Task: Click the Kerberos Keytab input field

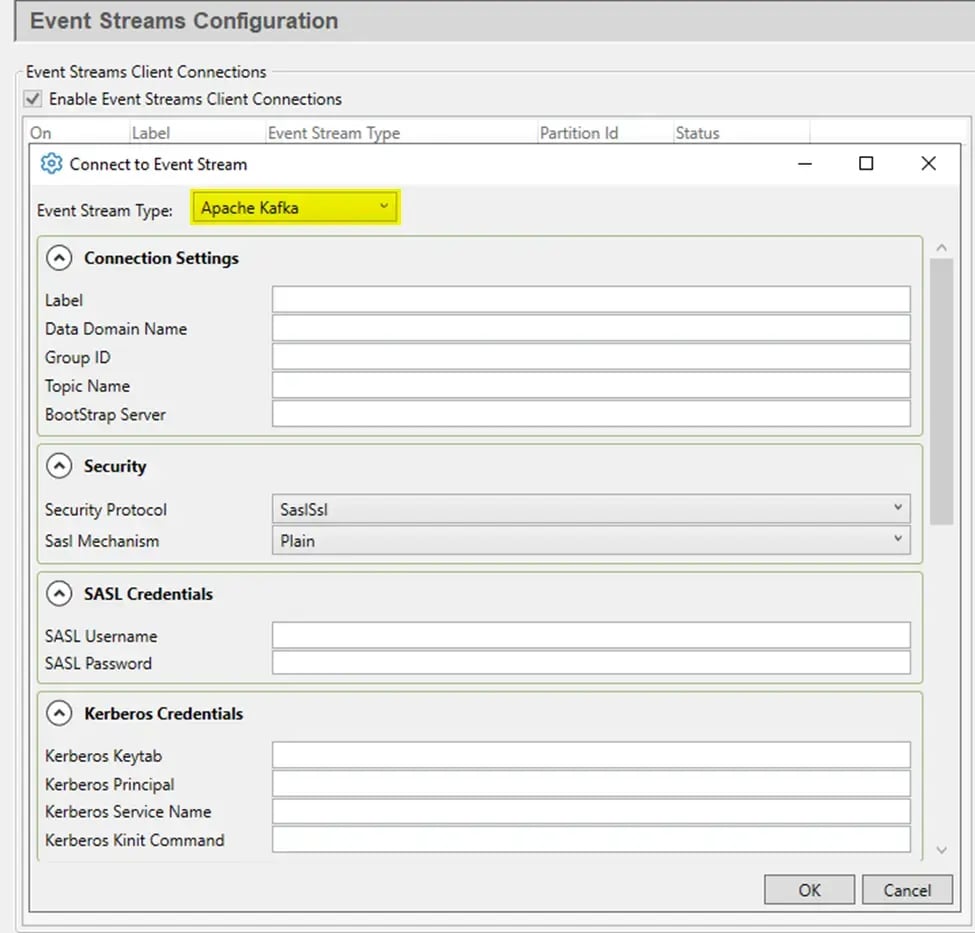Action: pyautogui.click(x=590, y=755)
